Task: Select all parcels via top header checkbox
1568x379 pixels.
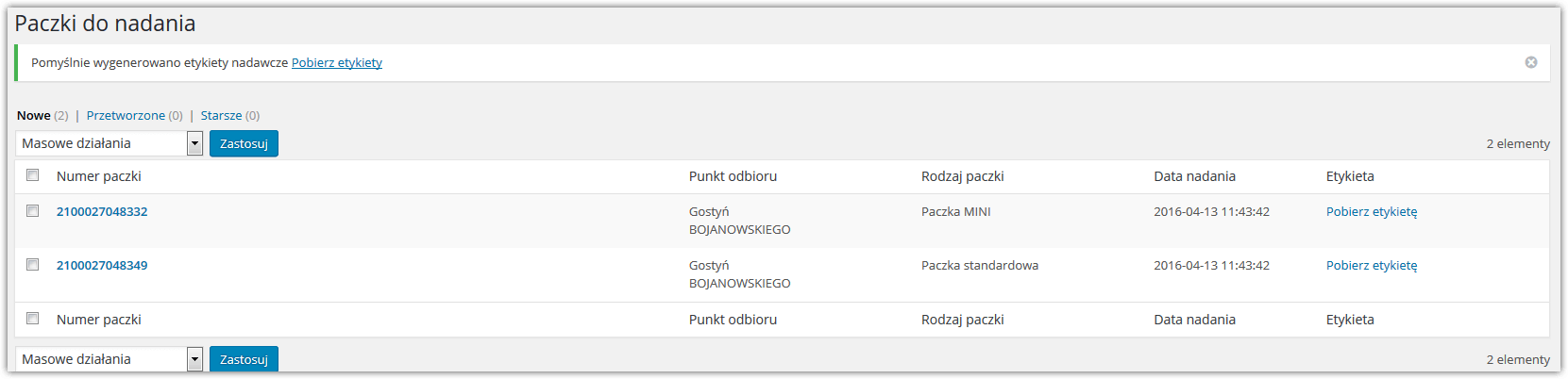Action: (33, 175)
